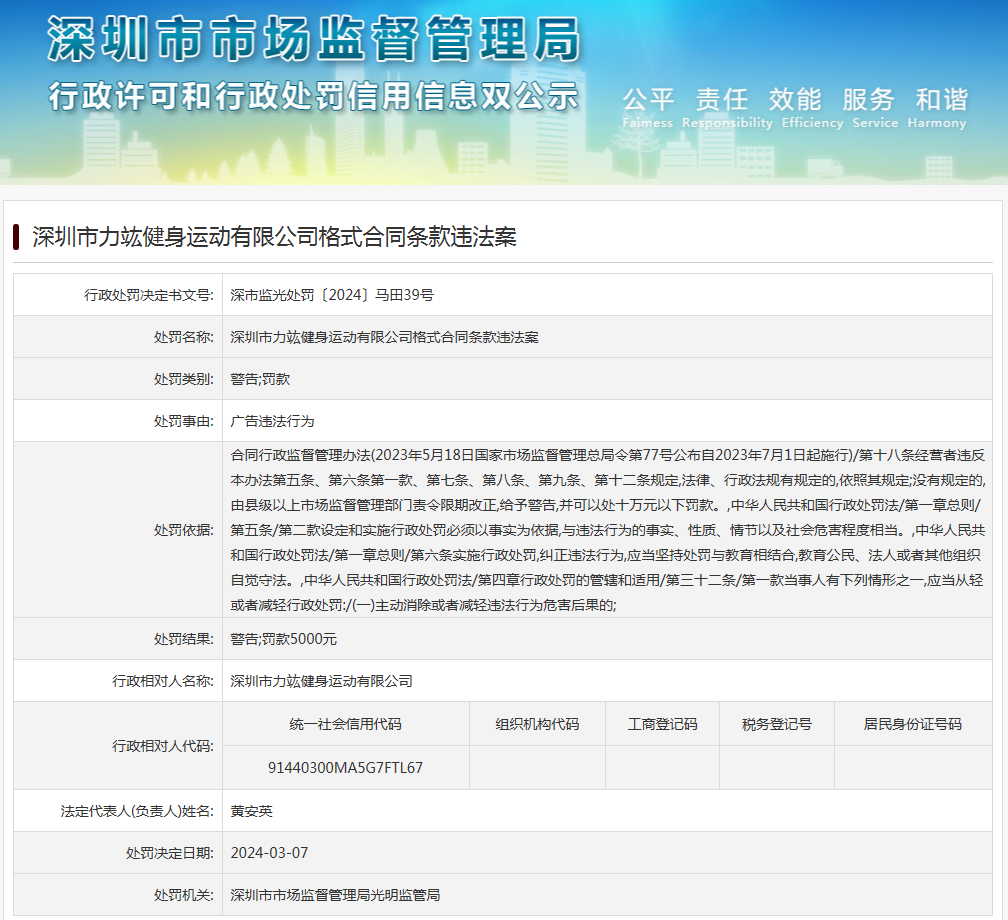Click the 行政相对人名称 label
Viewport: 1008px width, 920px height.
(163, 681)
